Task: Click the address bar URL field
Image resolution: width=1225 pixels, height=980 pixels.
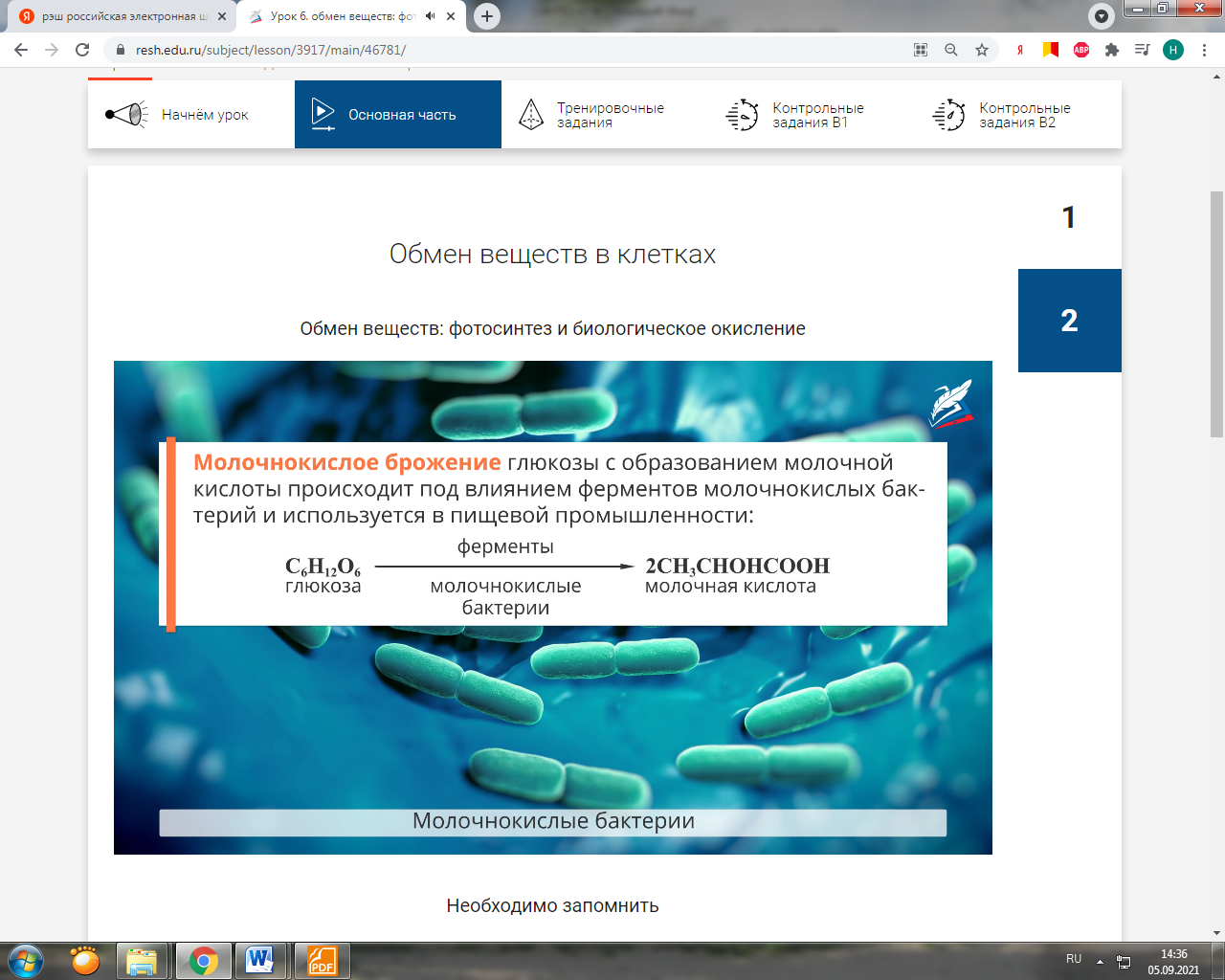Action: [479, 50]
